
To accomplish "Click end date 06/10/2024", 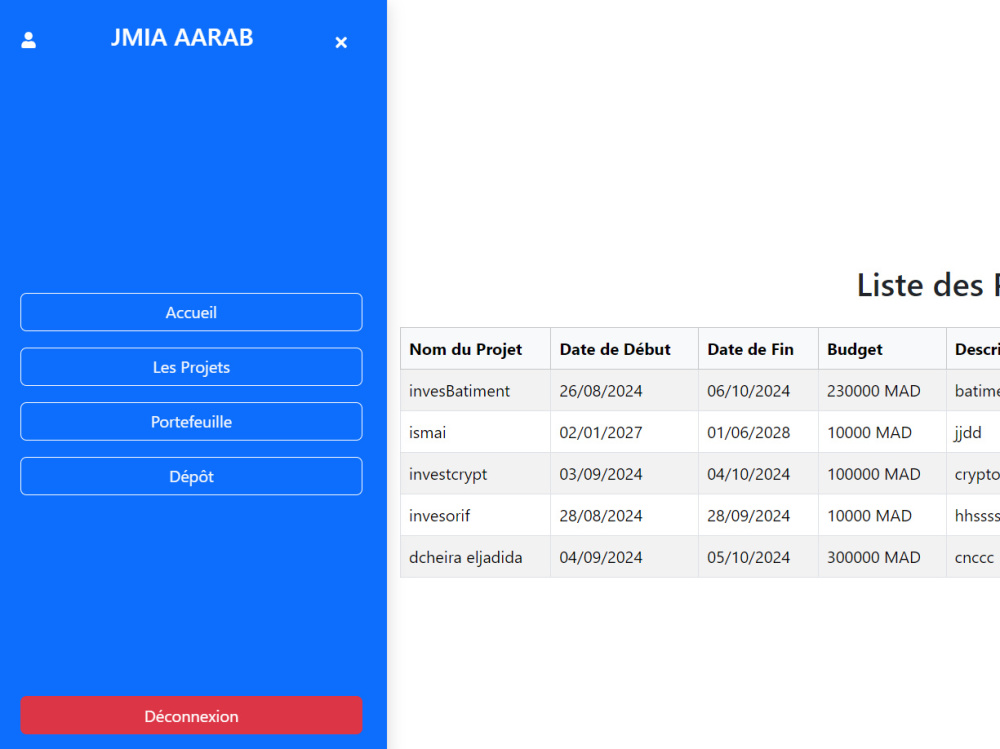I will click(x=749, y=391).
